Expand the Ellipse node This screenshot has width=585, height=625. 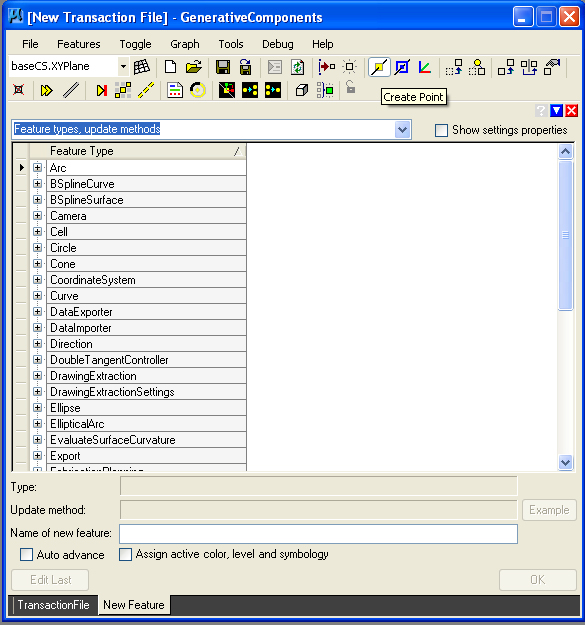pos(37,408)
